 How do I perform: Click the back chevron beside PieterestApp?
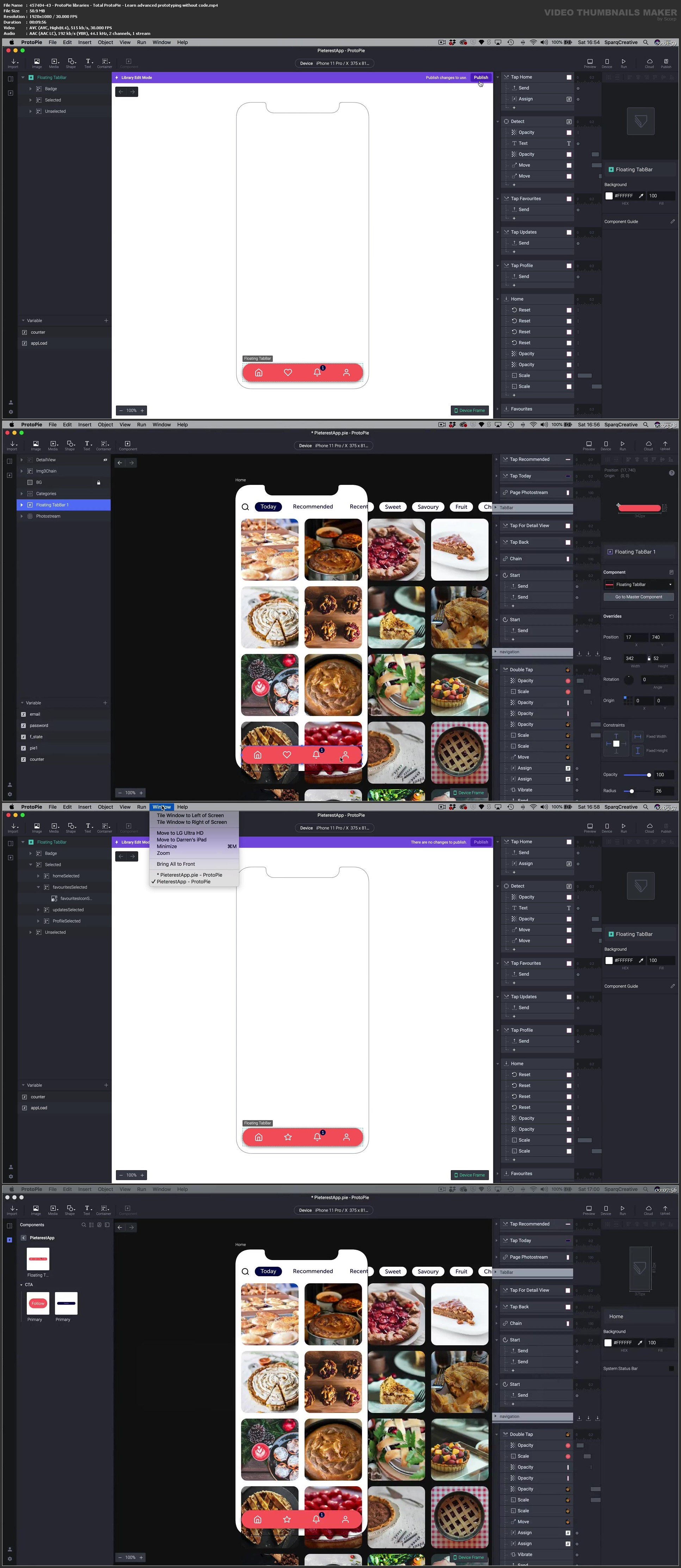tap(24, 1237)
